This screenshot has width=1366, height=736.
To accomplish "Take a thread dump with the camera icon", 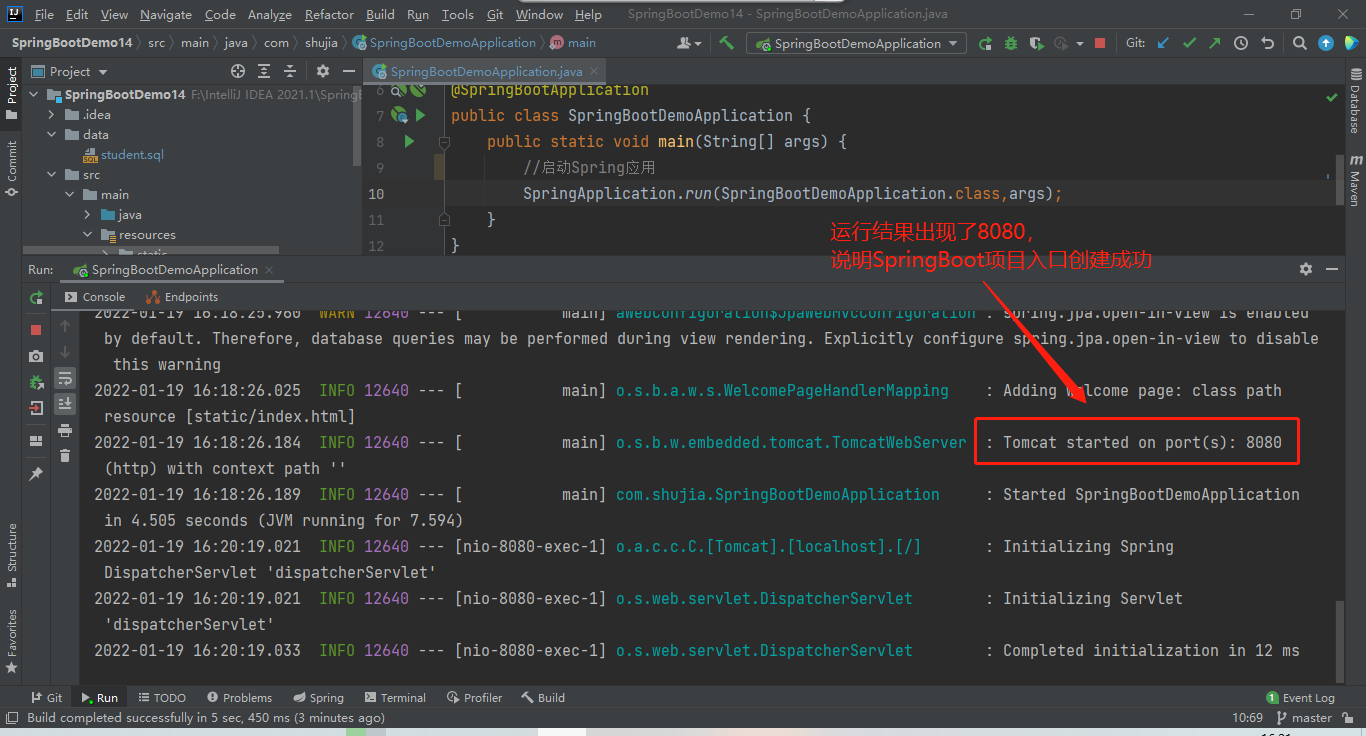I will click(x=36, y=356).
